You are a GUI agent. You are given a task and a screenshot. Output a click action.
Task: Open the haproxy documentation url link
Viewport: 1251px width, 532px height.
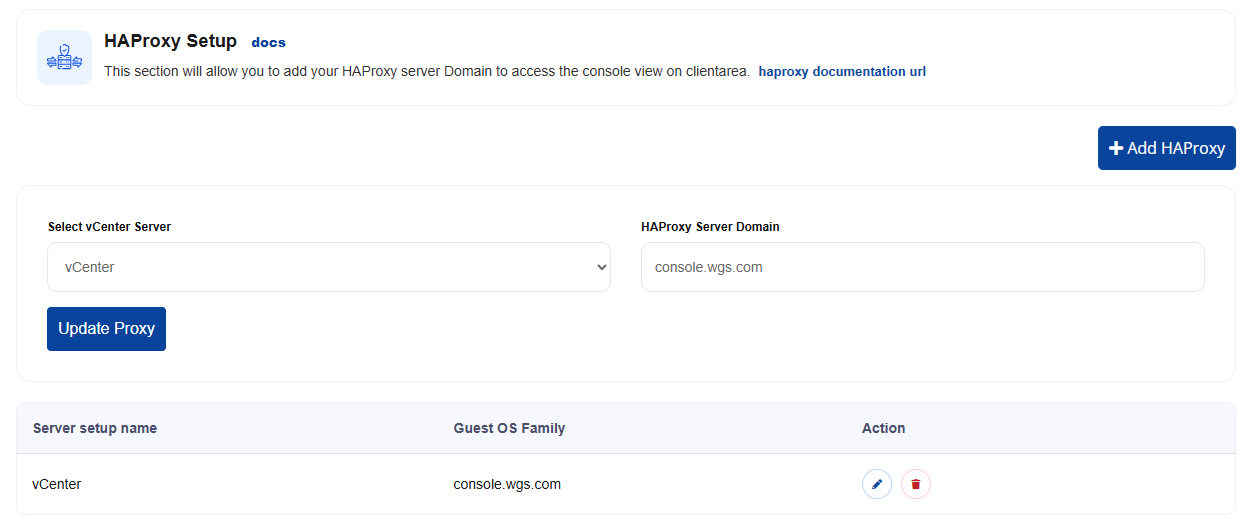[x=842, y=72]
